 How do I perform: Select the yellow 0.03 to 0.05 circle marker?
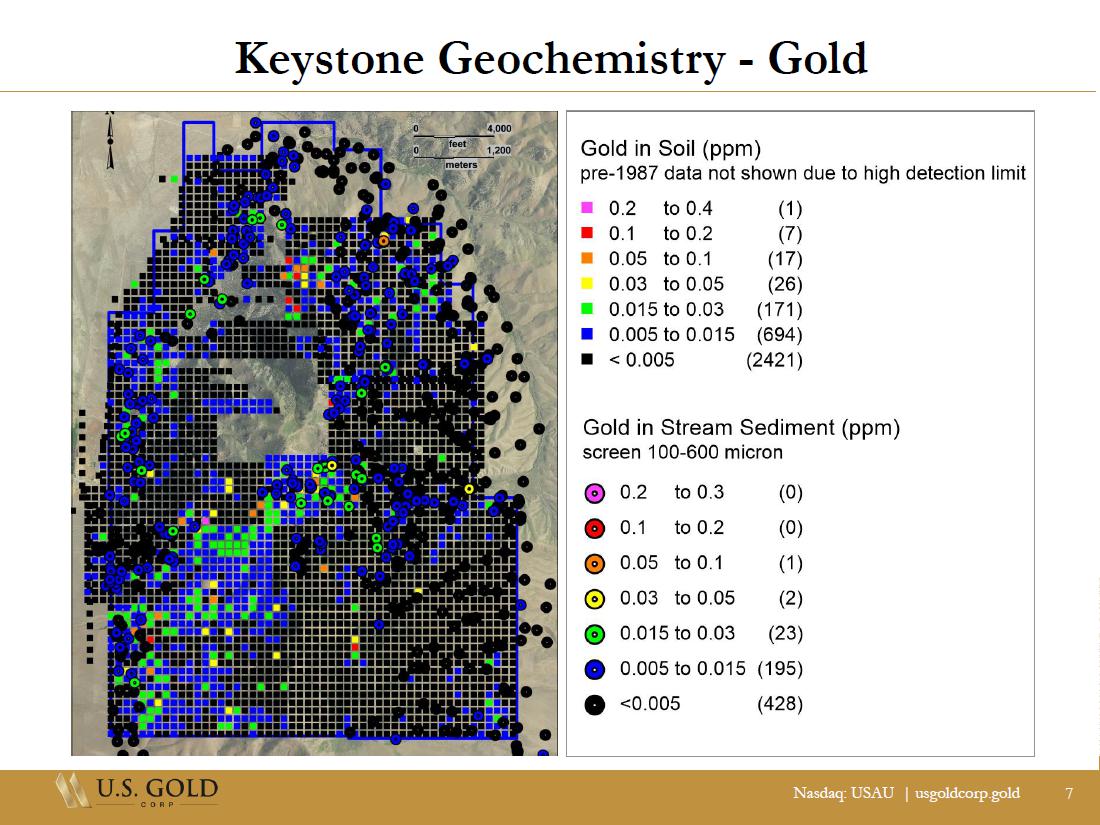593,599
